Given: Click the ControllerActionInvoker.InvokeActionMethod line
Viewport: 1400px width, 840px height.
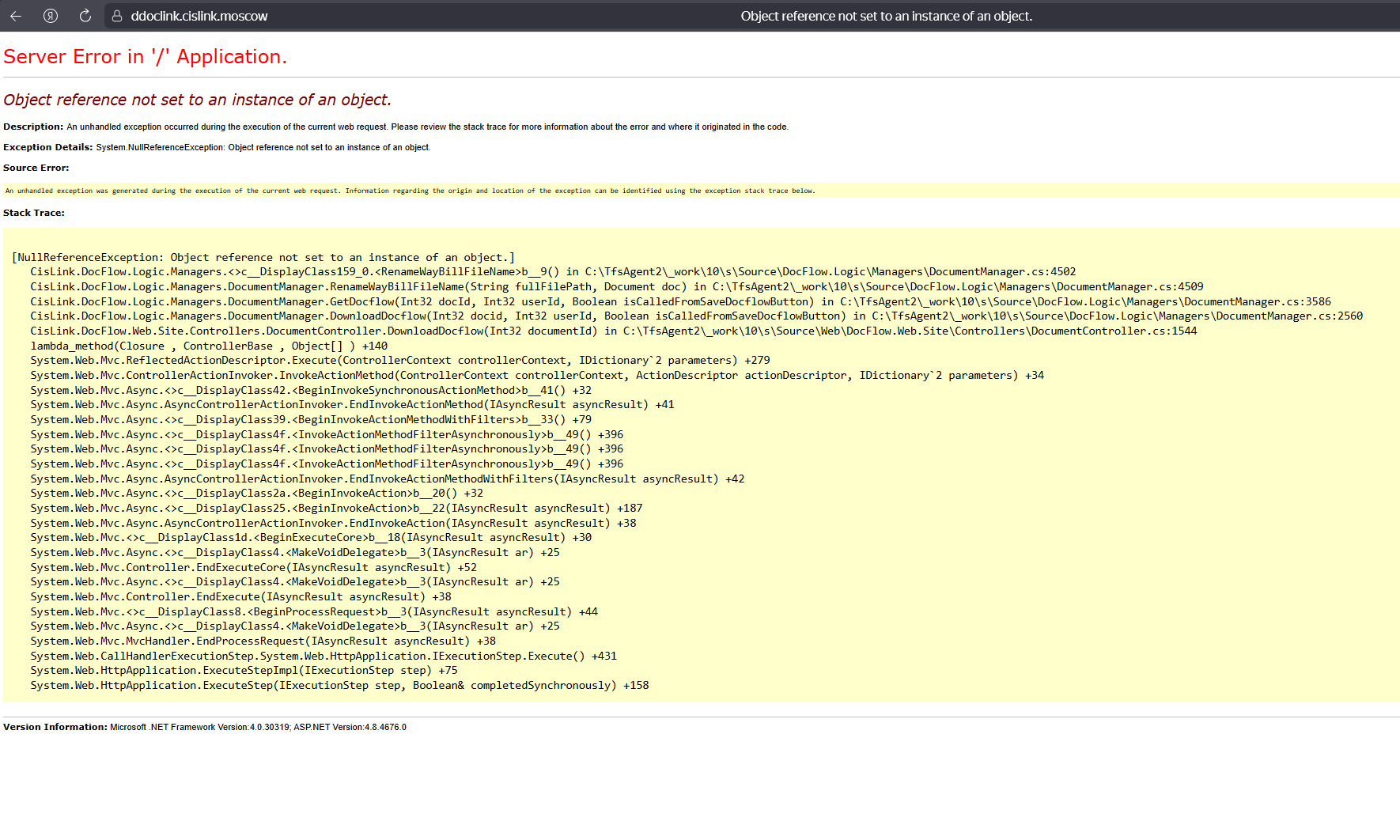Looking at the screenshot, I should tap(537, 375).
